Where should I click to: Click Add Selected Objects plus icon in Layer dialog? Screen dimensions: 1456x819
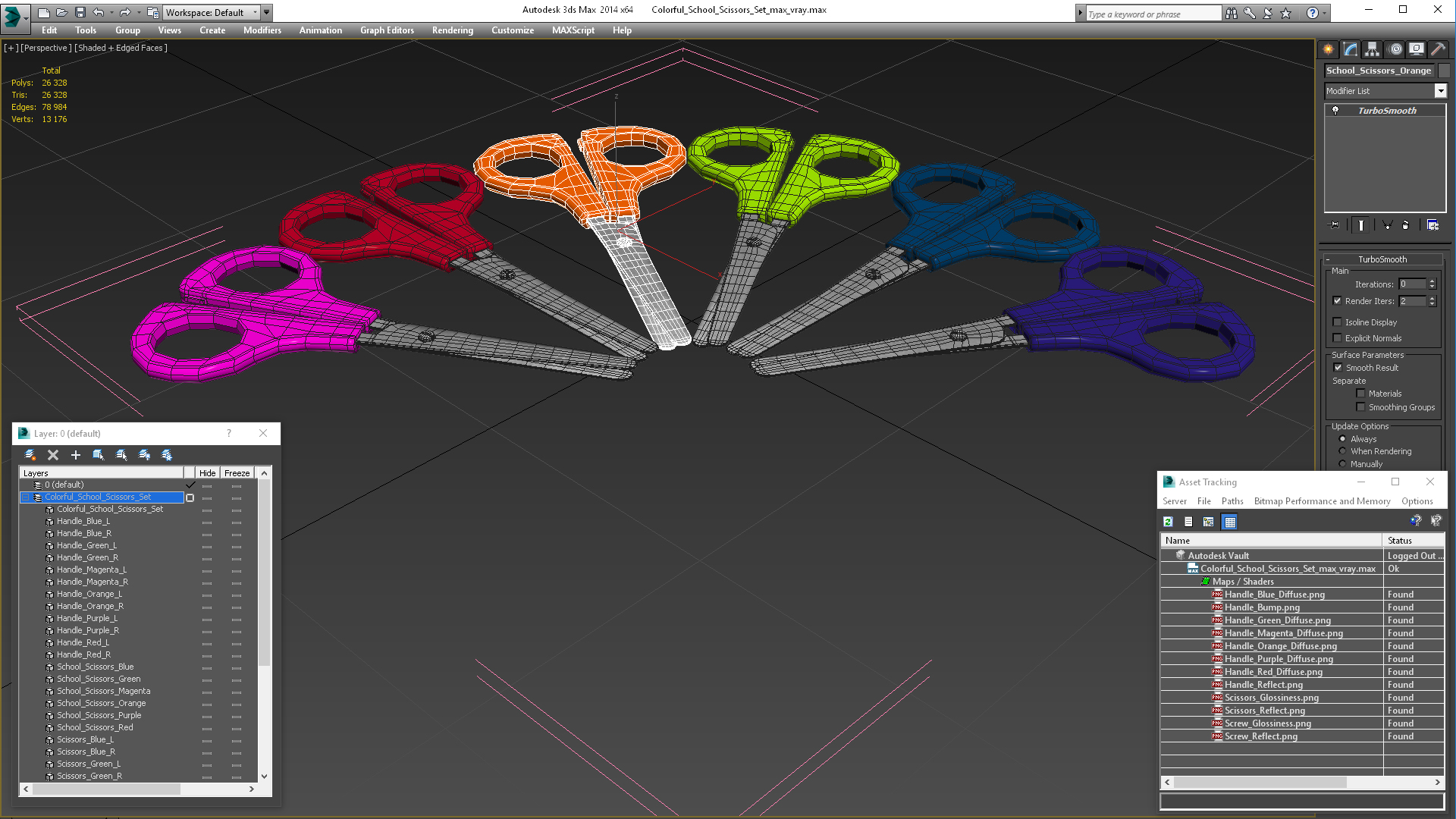76,455
